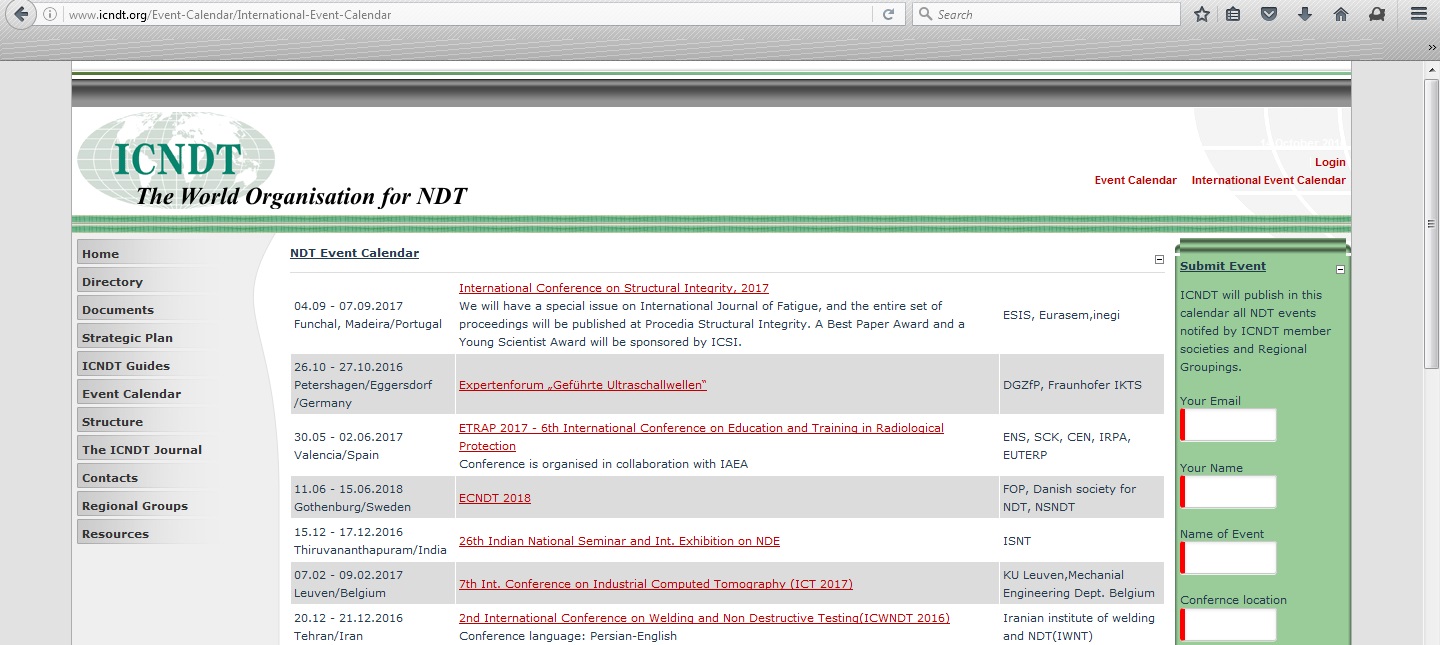1440x645 pixels.
Task: Open the browser hamburger menu
Action: 1418,14
